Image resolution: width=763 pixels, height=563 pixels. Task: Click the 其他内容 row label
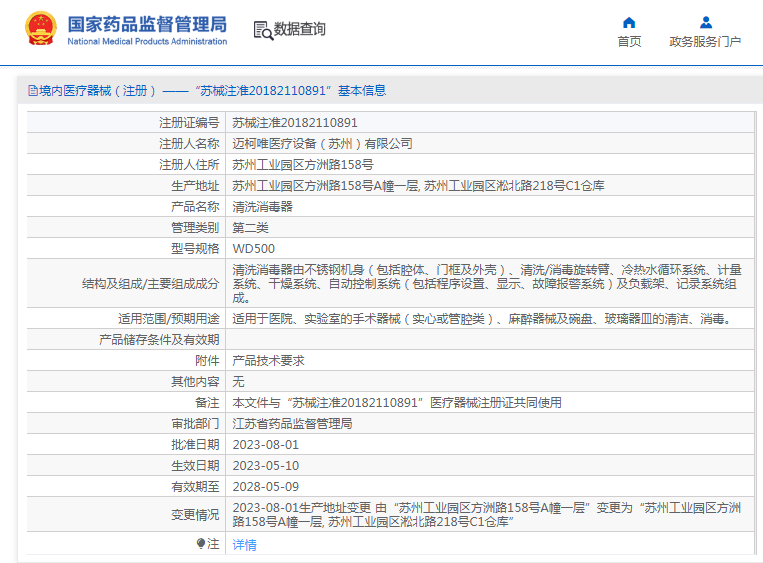tap(195, 381)
